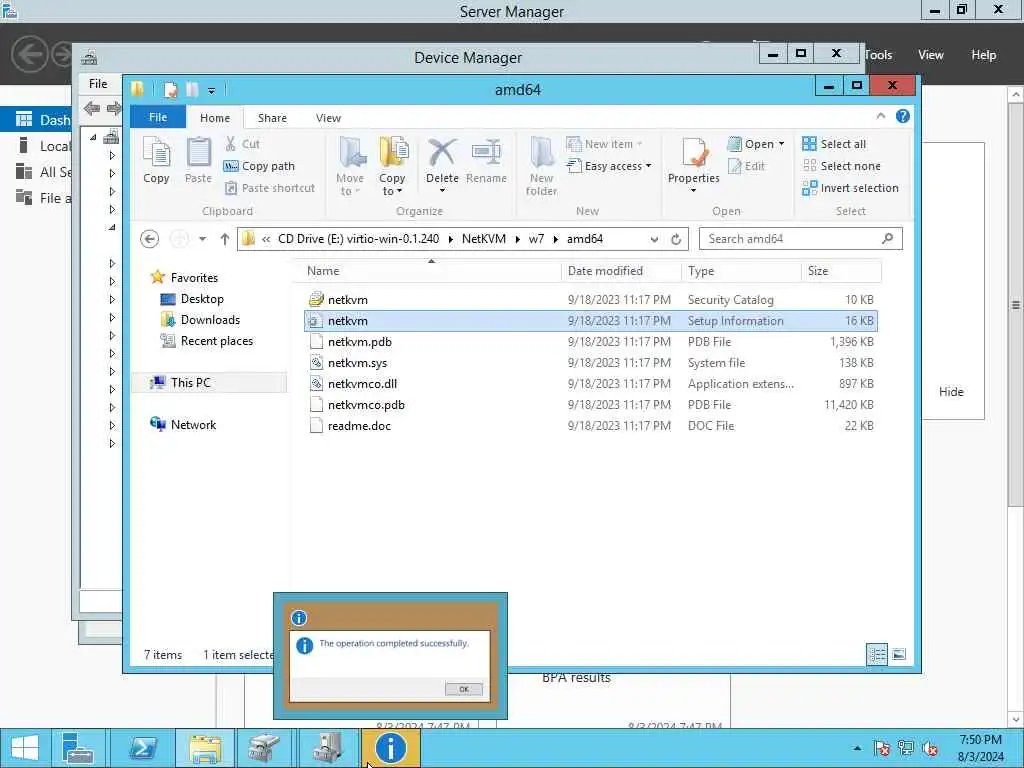Click w7 in the address breadcrumb

point(536,239)
